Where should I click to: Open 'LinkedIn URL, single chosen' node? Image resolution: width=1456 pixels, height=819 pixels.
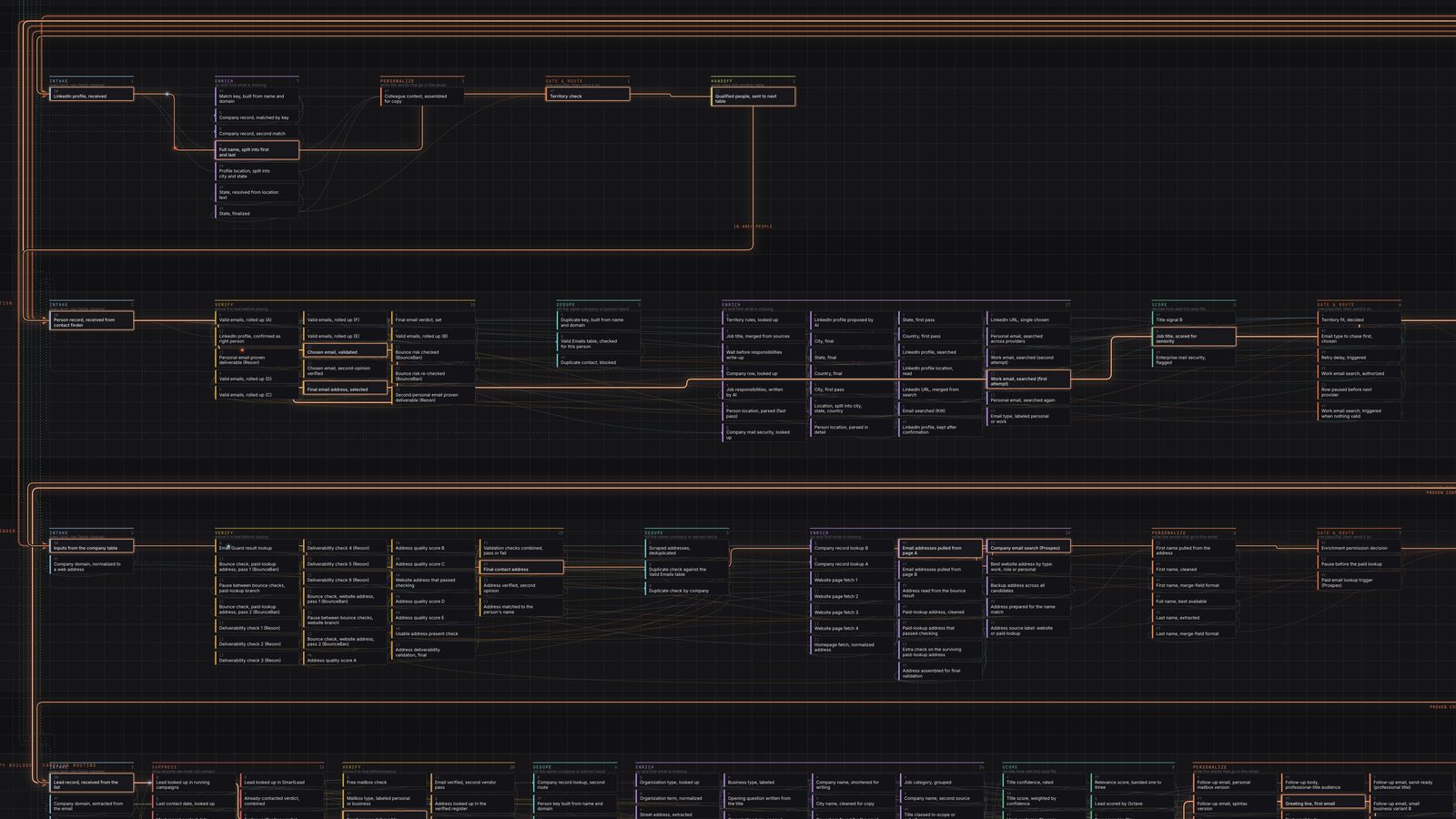click(x=1030, y=318)
